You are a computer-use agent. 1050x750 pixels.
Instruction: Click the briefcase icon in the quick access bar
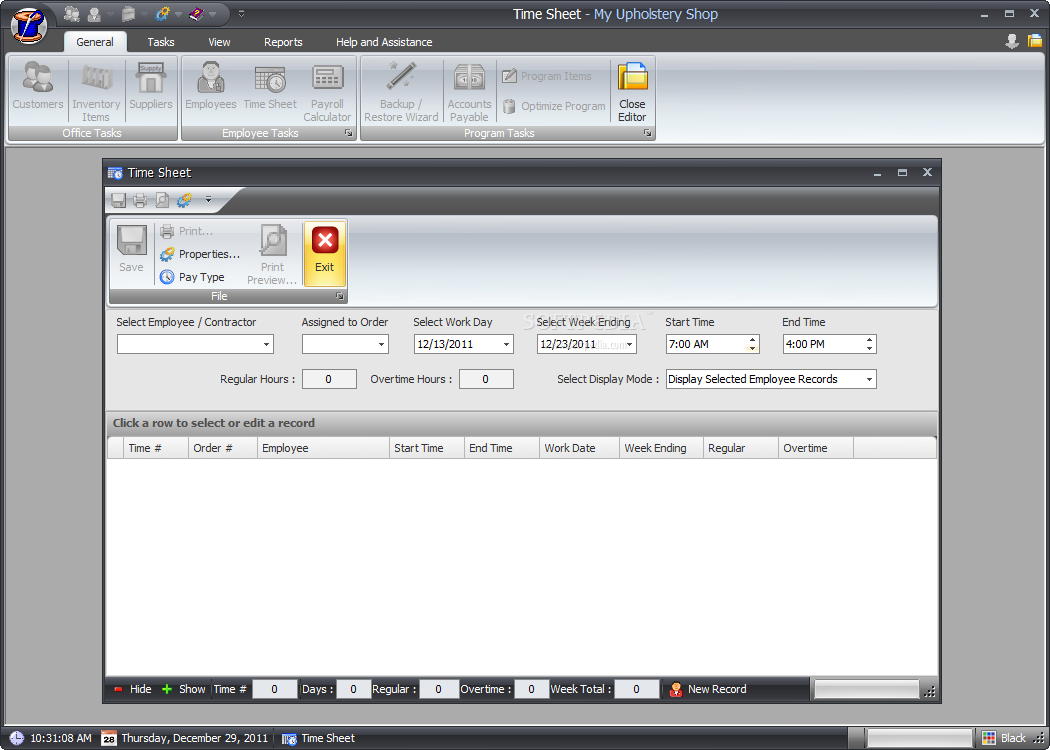pyautogui.click(x=129, y=13)
